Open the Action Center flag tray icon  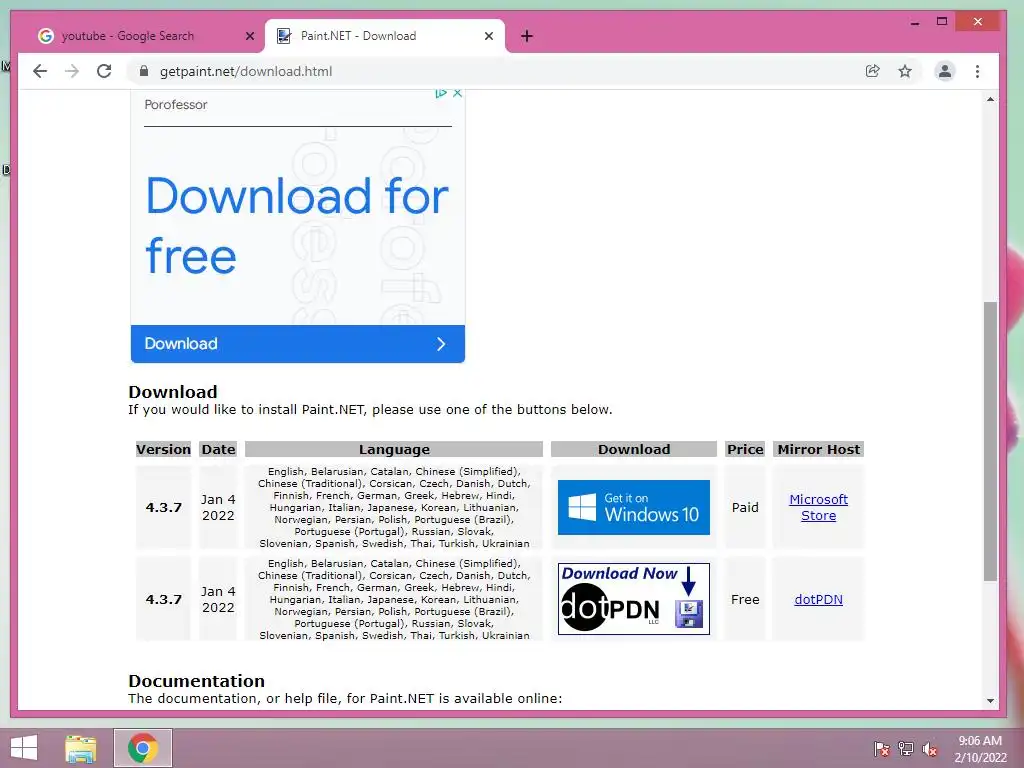point(881,749)
